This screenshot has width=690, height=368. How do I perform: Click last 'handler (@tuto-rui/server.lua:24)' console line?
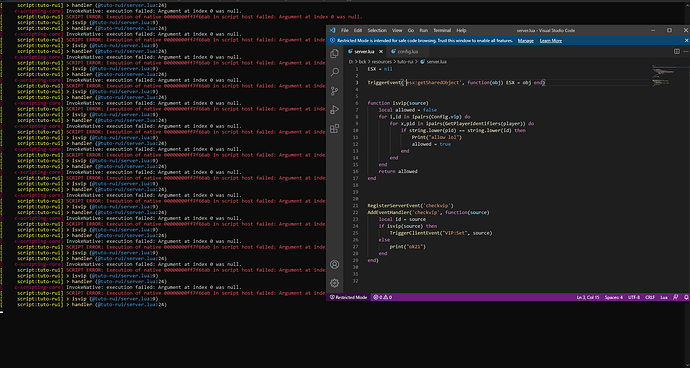coord(116,304)
